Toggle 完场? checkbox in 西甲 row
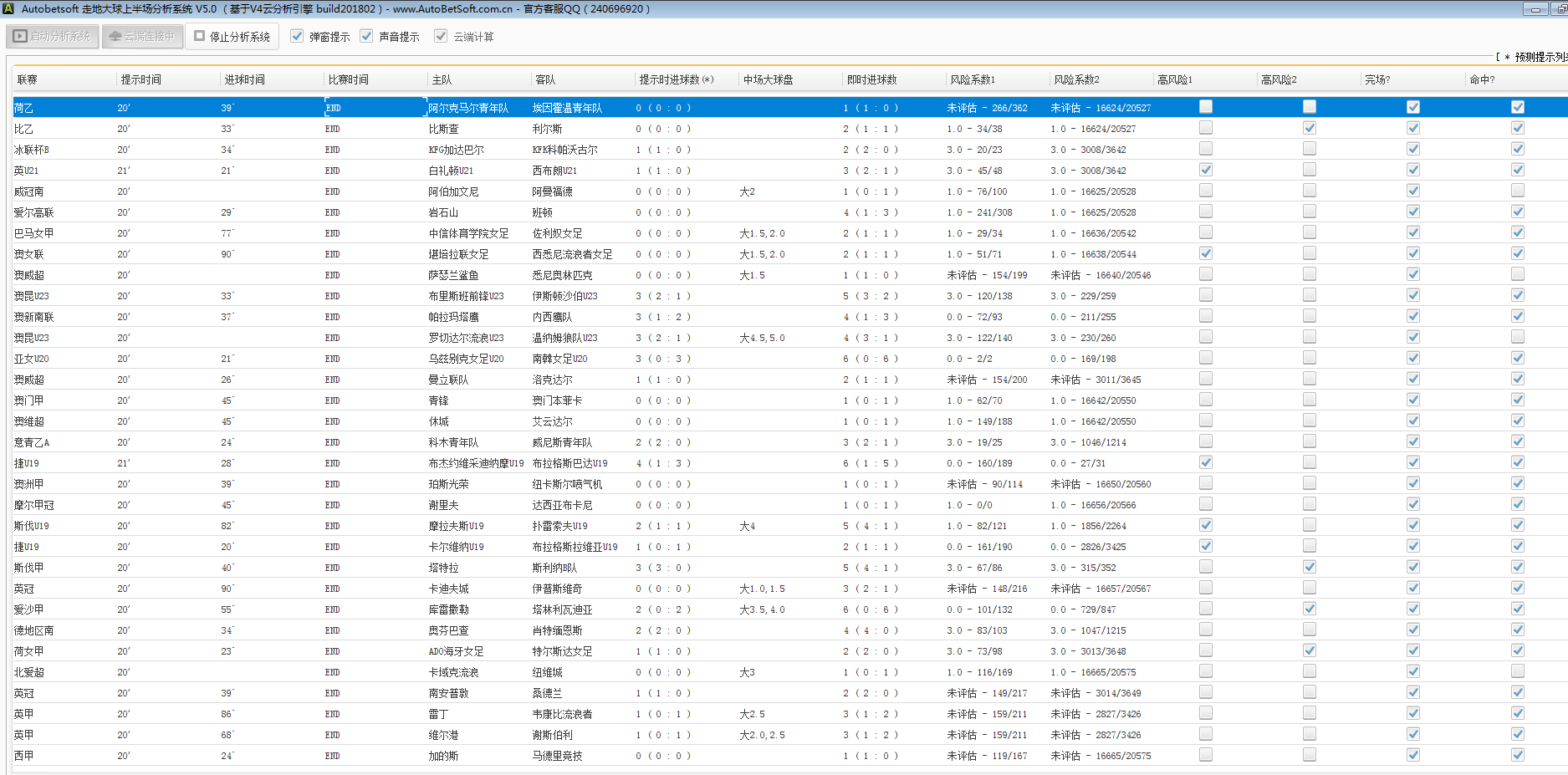Image resolution: width=1568 pixels, height=775 pixels. pyautogui.click(x=1413, y=755)
